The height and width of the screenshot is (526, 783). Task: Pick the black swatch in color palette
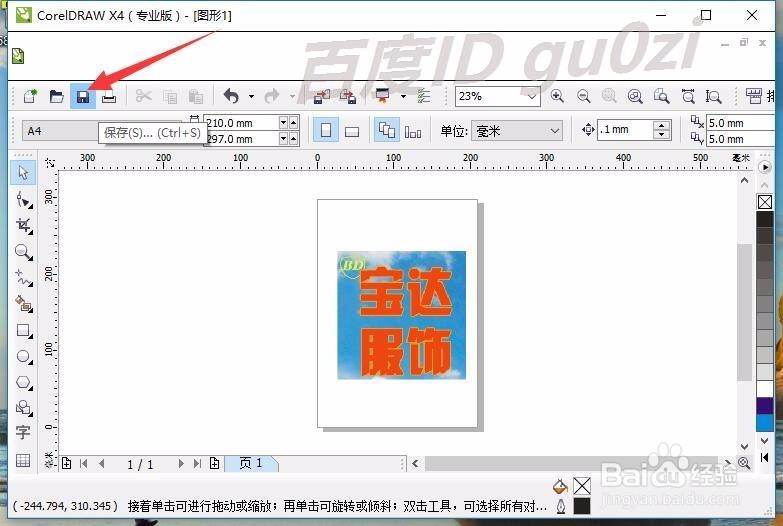point(765,219)
